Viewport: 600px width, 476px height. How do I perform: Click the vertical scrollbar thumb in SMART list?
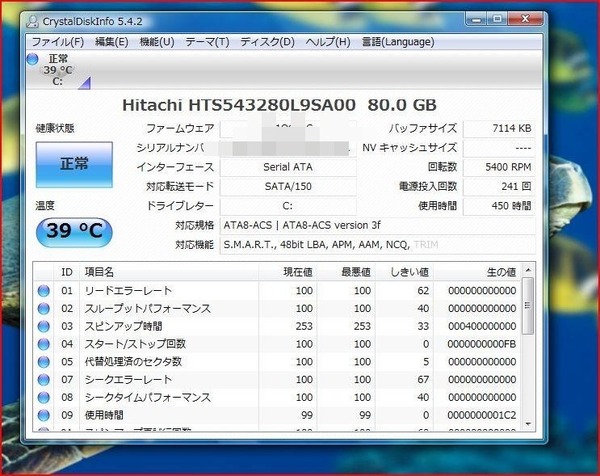tap(528, 306)
